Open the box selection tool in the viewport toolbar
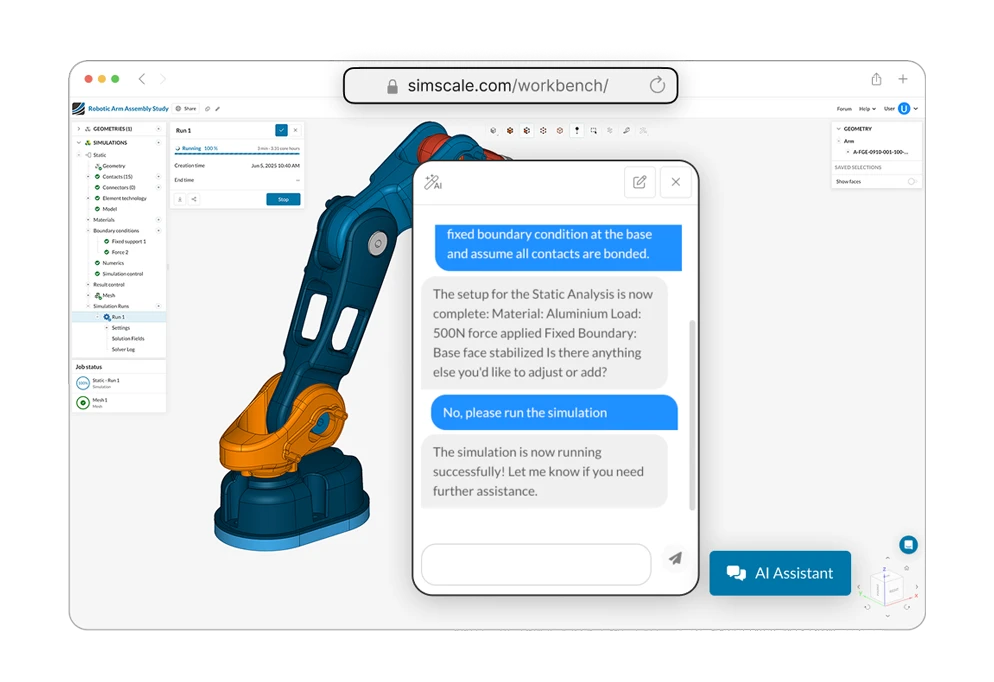994x682 pixels. [x=593, y=131]
